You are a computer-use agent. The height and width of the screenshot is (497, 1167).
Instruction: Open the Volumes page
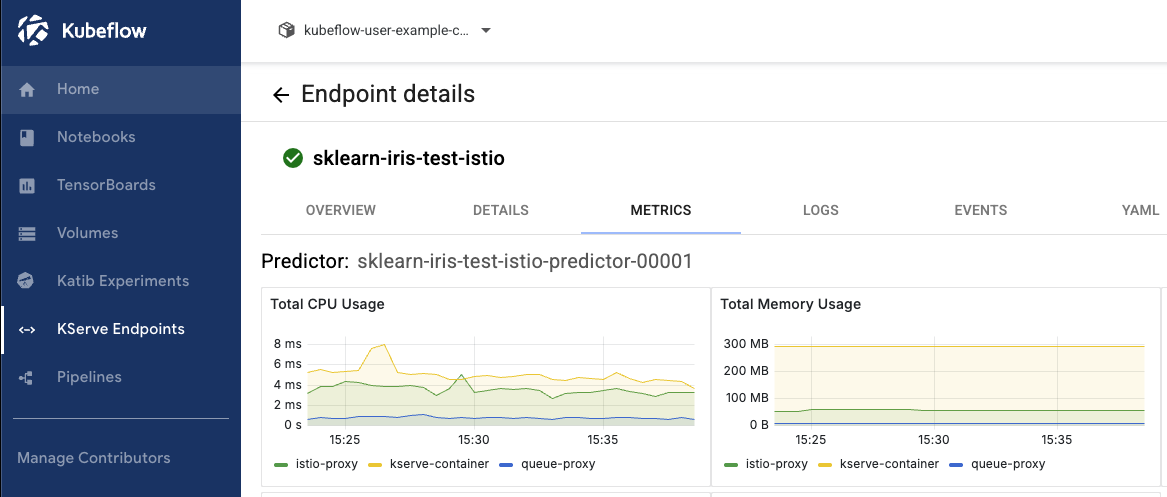121,233
